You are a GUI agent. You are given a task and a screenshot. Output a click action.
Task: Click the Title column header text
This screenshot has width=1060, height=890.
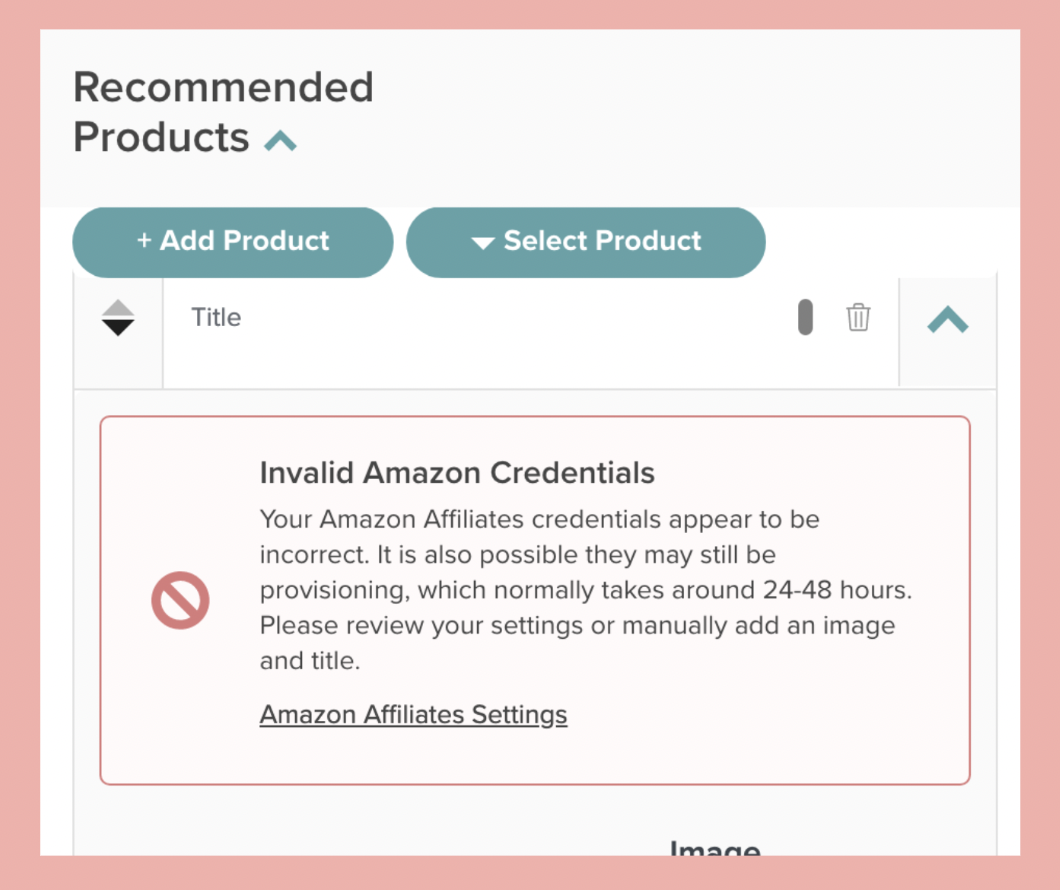click(216, 317)
